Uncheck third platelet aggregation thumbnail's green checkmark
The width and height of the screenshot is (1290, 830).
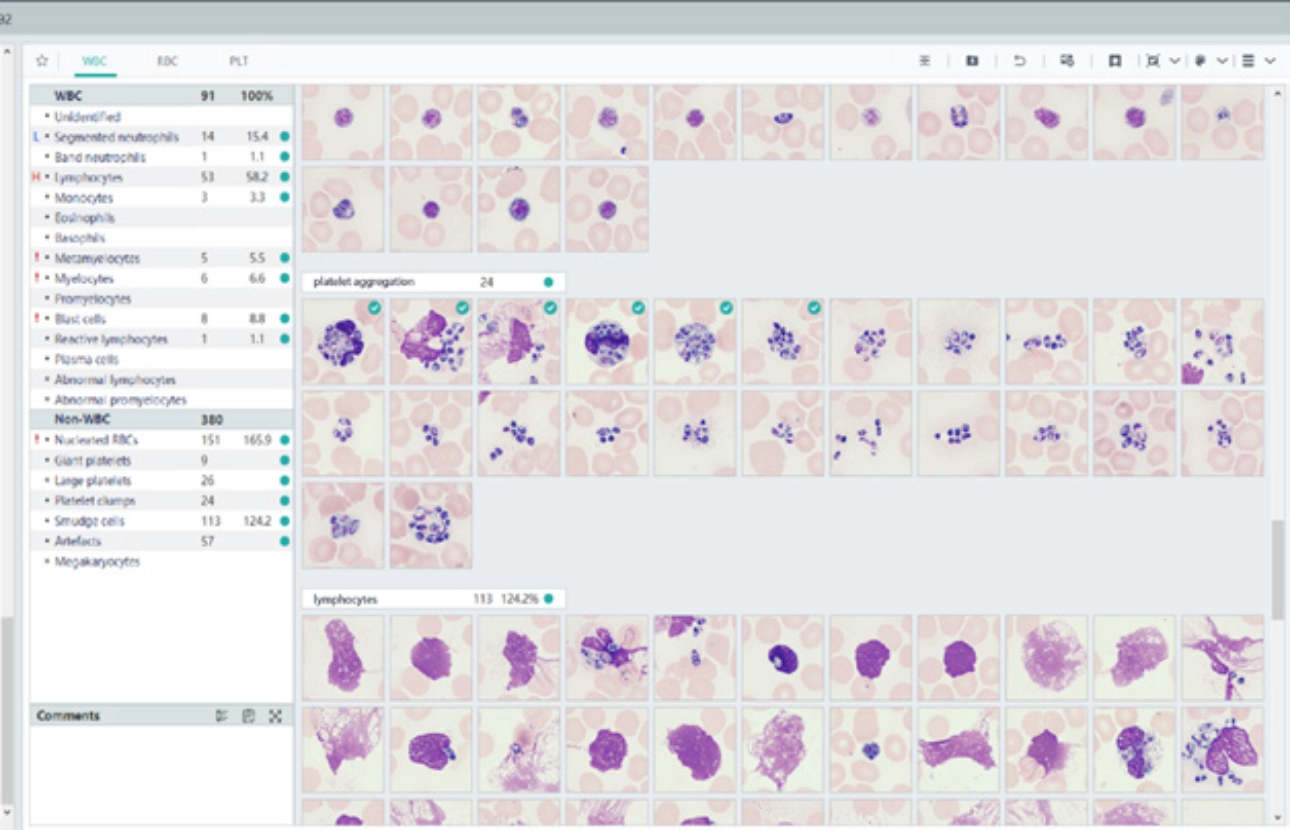point(550,308)
